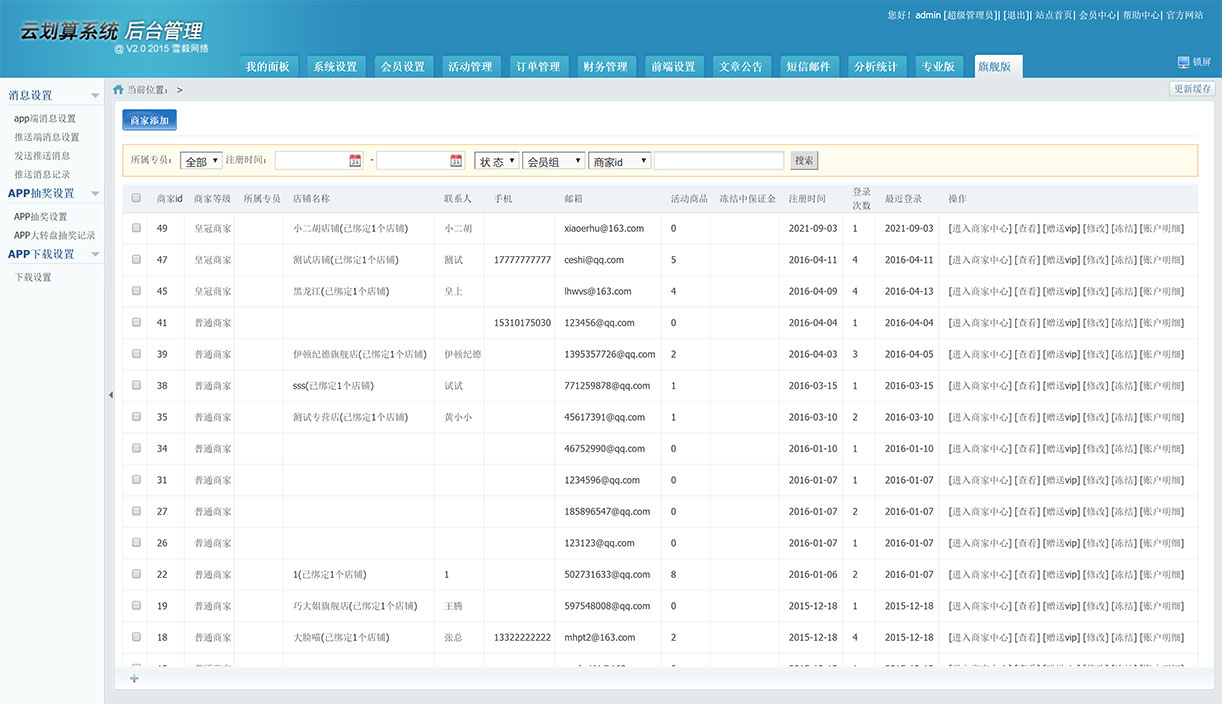Click the lock screen monitor icon
Screen dimensions: 1222x704
coord(1183,62)
